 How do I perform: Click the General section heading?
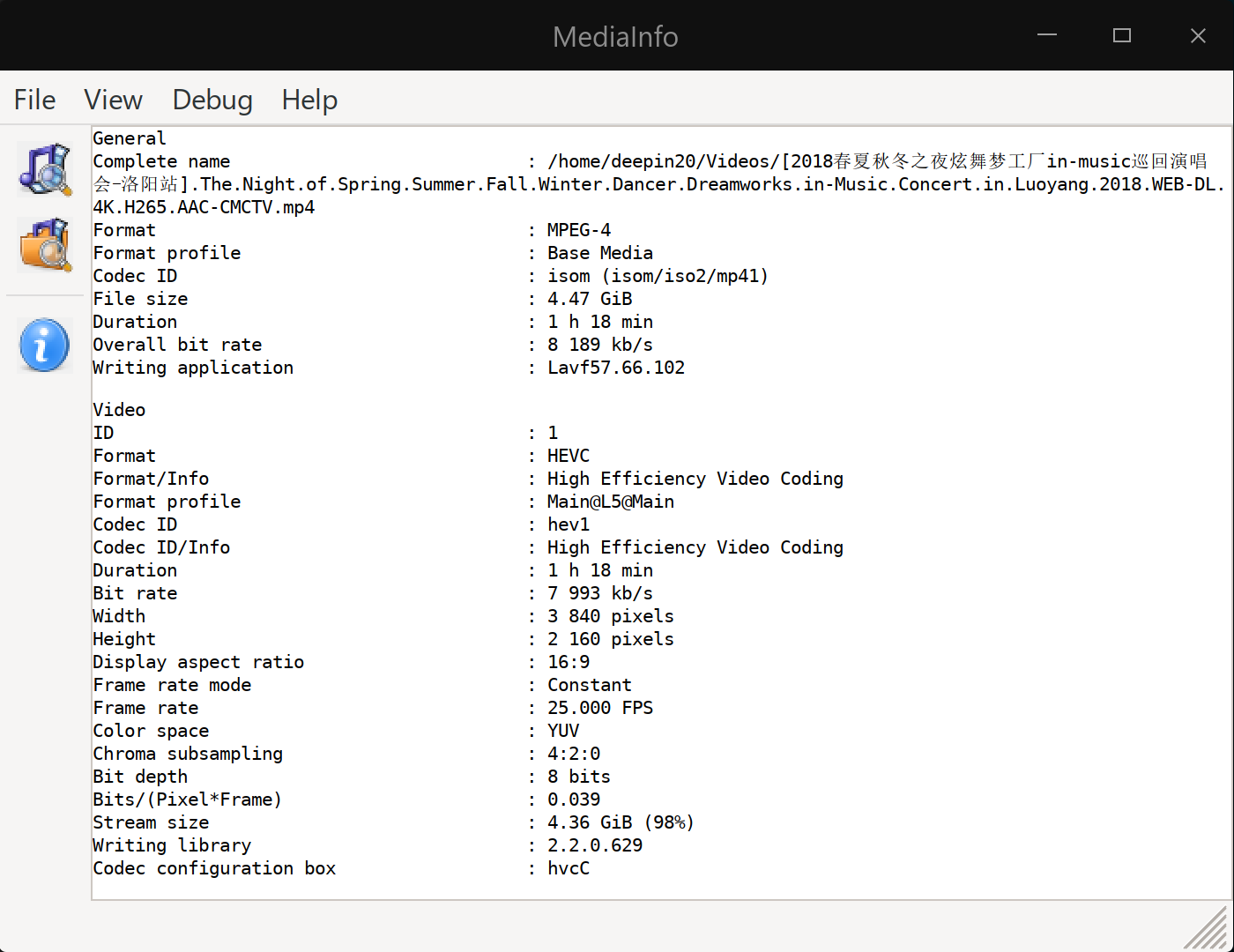pyautogui.click(x=130, y=138)
